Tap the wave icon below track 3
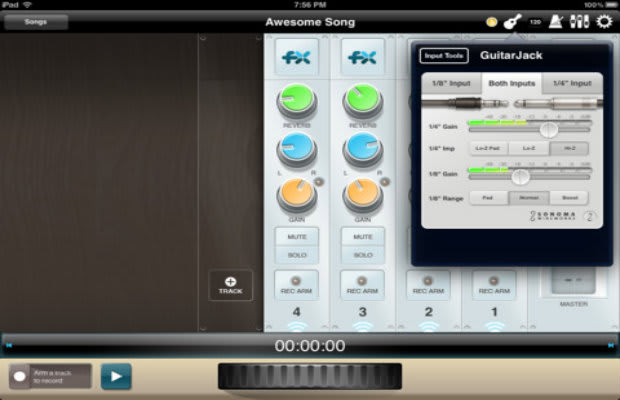The width and height of the screenshot is (620, 400). coord(363,326)
